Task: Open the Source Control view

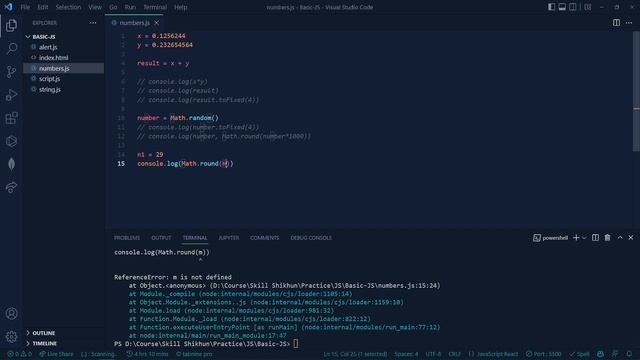Action: click(11, 72)
